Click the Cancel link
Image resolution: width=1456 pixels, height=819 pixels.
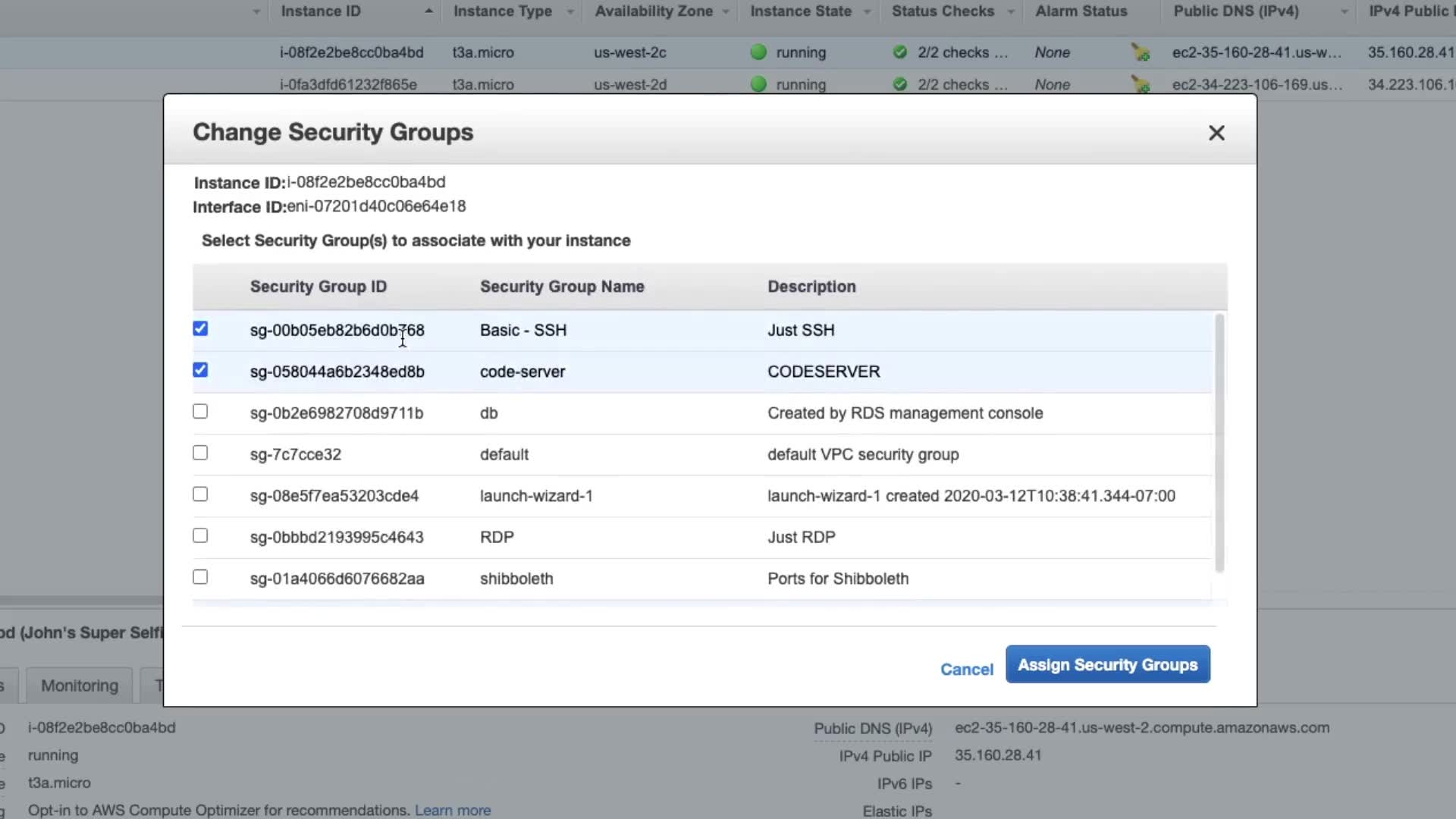click(x=966, y=669)
